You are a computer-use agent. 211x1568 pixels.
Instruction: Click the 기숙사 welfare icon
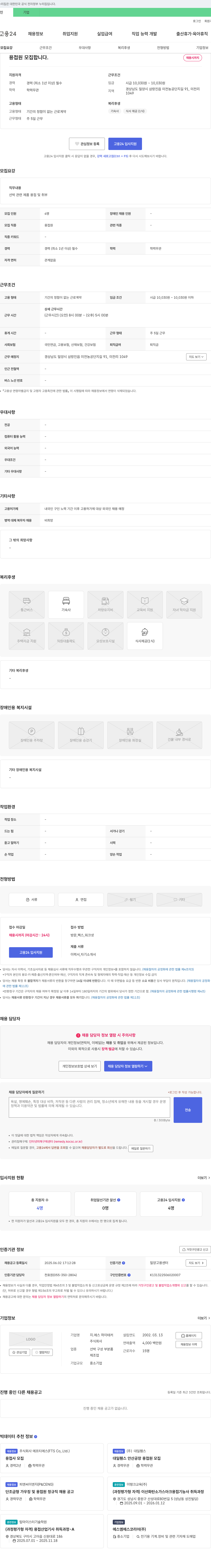[66, 604]
